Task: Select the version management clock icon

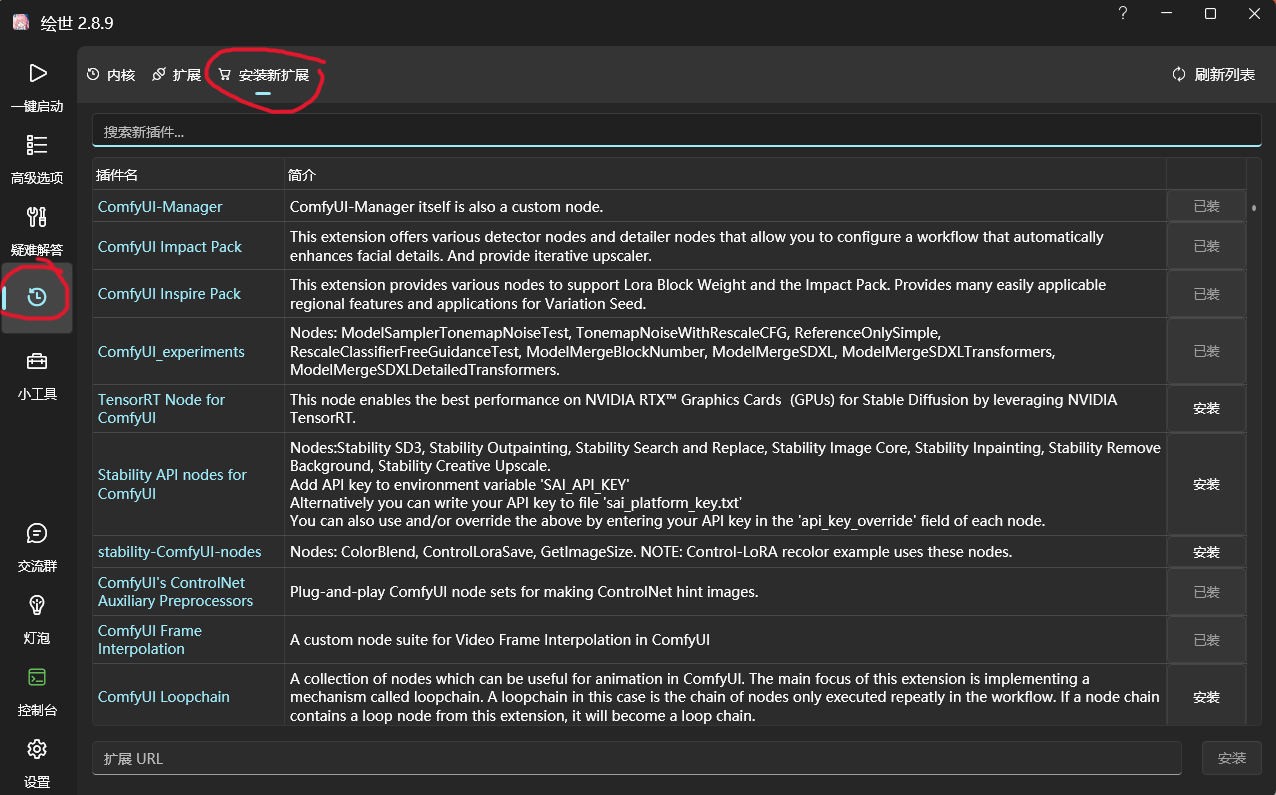Action: (x=37, y=297)
